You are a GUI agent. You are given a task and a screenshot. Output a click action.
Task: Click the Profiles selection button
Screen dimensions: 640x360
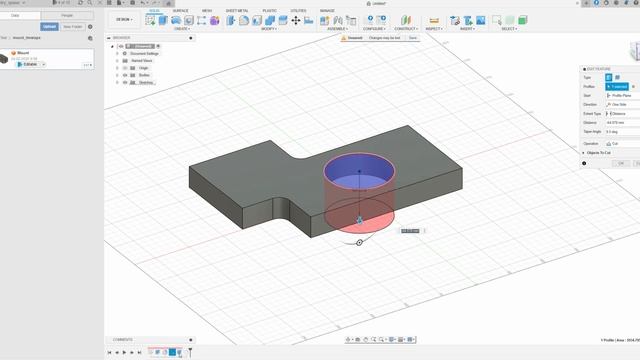[x=617, y=87]
